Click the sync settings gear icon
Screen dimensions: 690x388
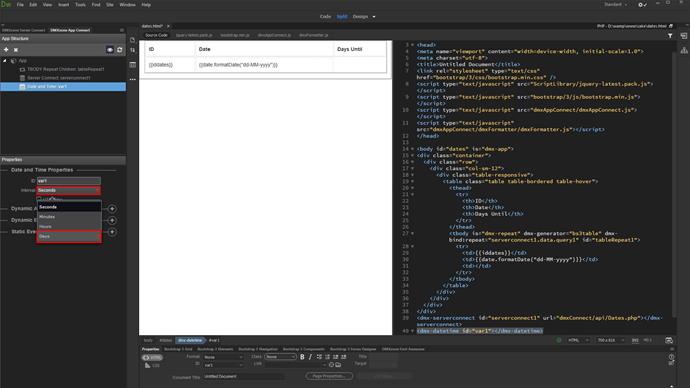point(642,5)
